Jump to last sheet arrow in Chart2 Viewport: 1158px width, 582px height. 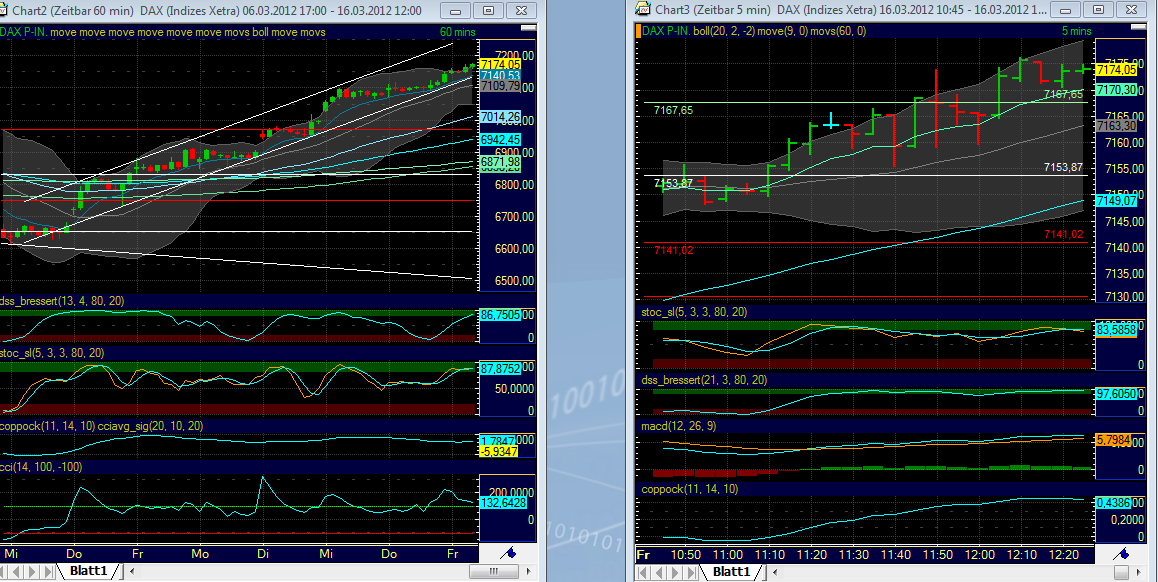47,571
